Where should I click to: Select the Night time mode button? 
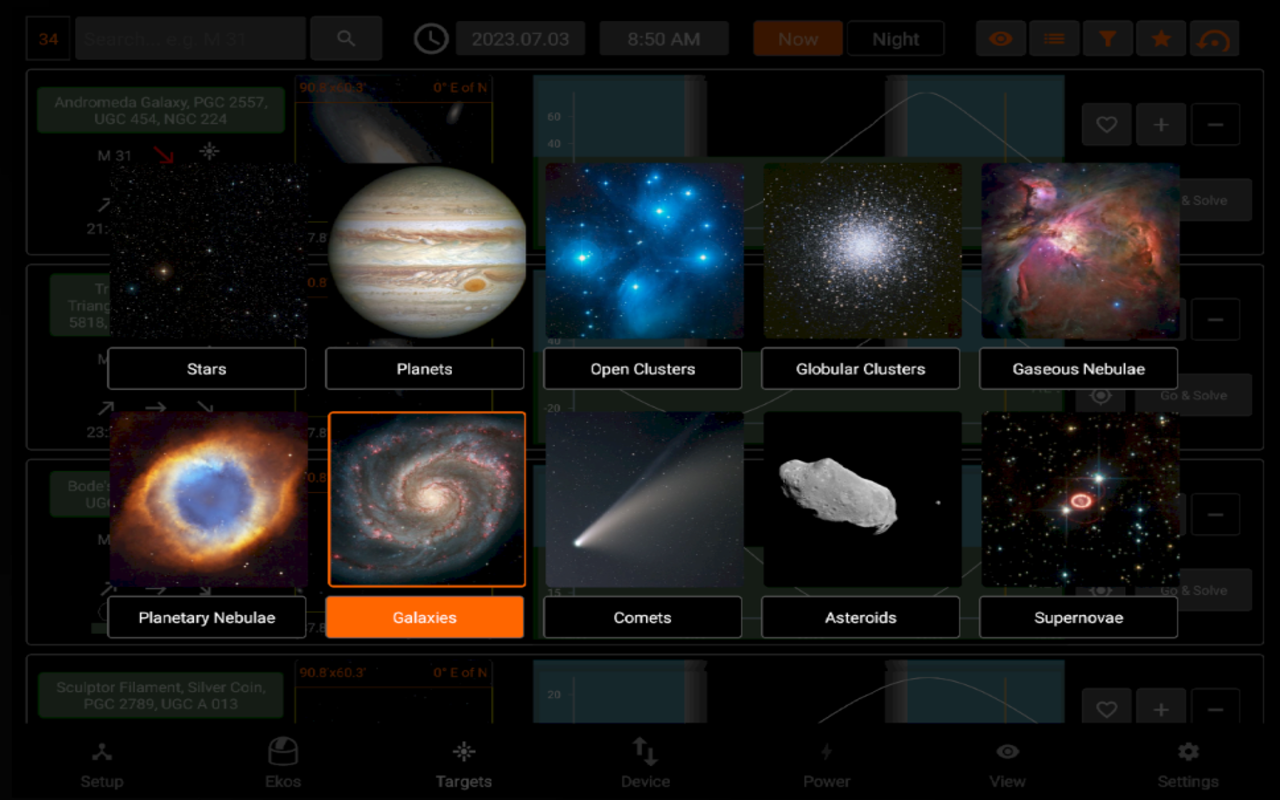point(895,39)
